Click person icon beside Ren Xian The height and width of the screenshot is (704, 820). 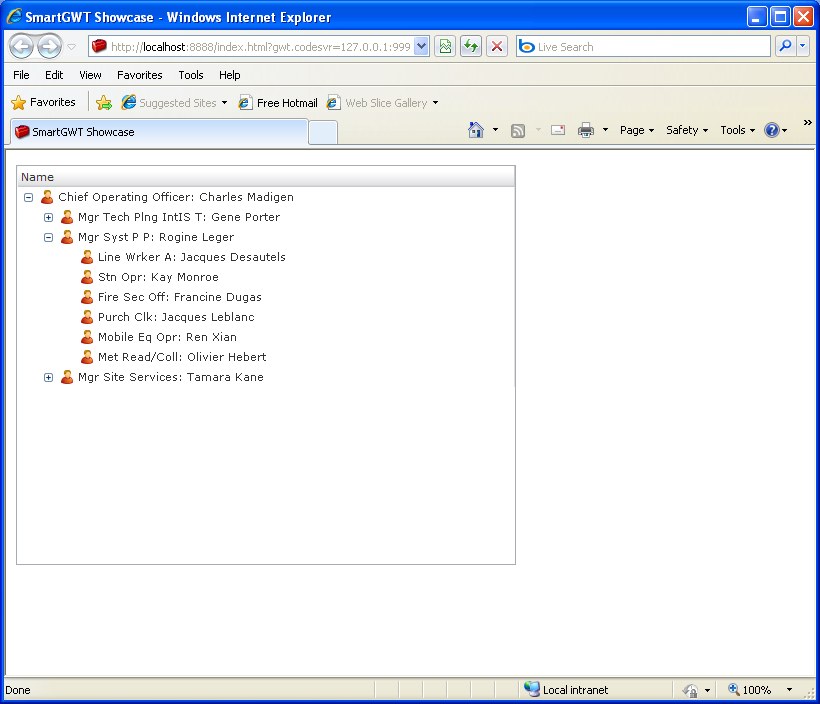pyautogui.click(x=87, y=337)
